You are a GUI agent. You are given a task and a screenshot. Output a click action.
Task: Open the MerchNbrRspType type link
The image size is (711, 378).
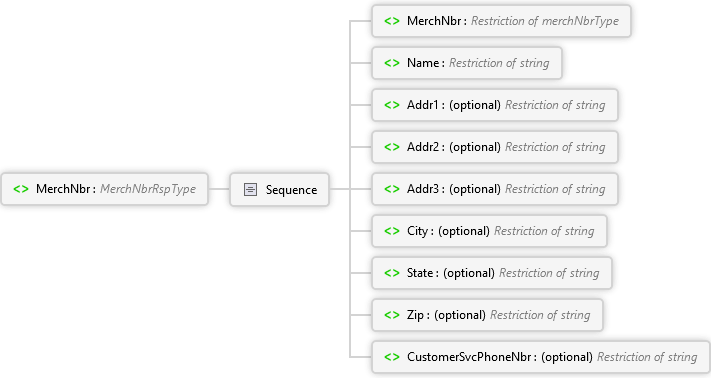148,189
